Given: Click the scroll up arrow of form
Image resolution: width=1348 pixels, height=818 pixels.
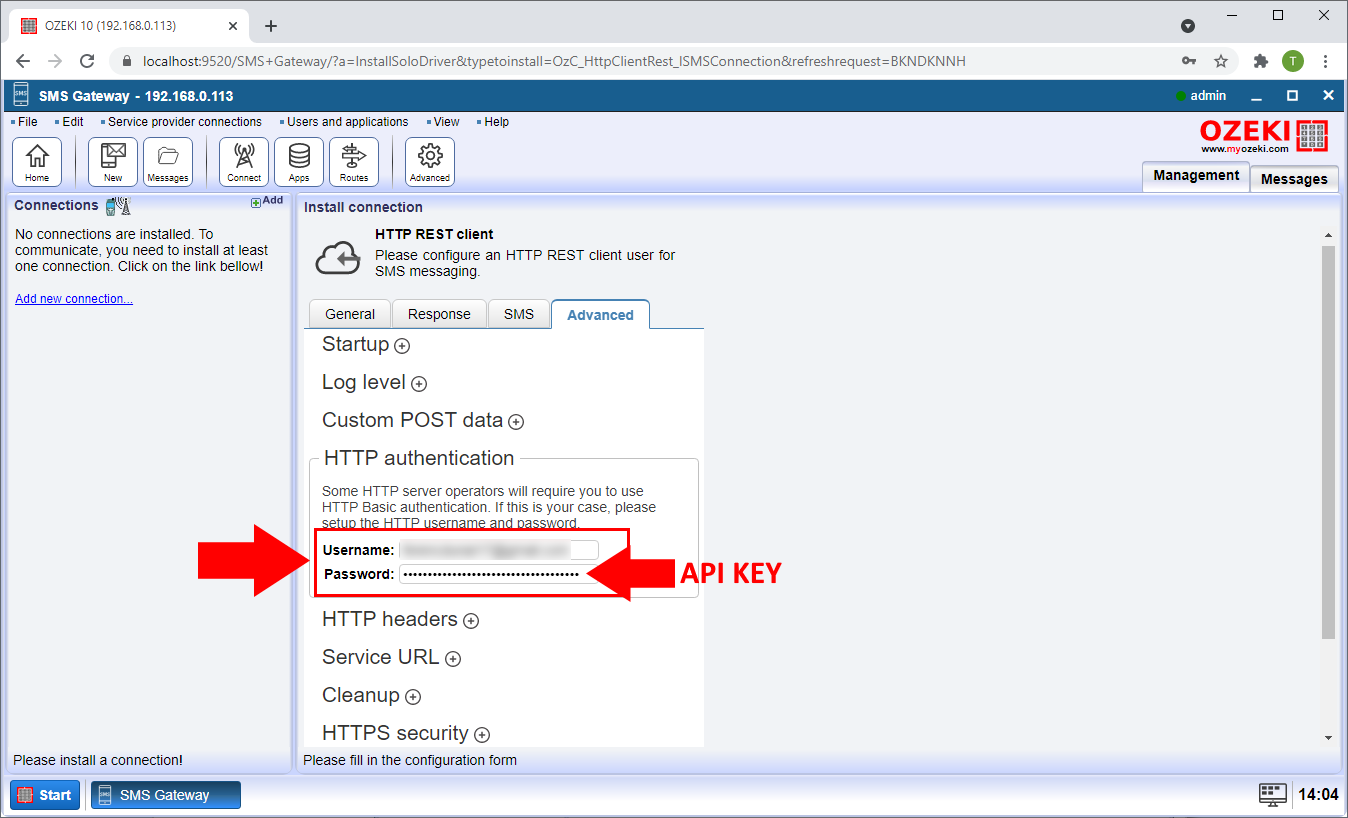Looking at the screenshot, I should (x=1328, y=235).
